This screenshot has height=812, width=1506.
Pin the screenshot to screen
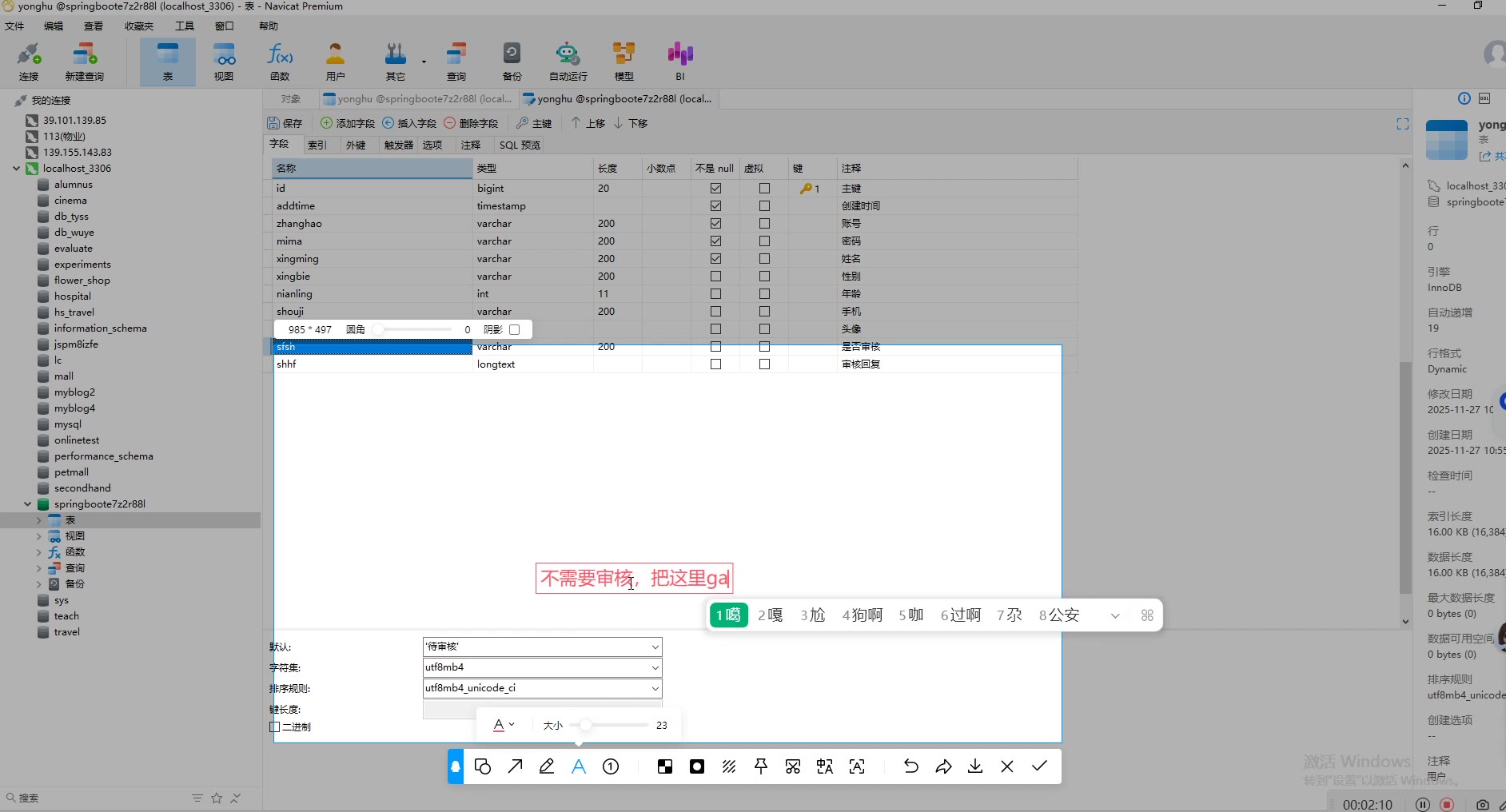click(x=761, y=766)
